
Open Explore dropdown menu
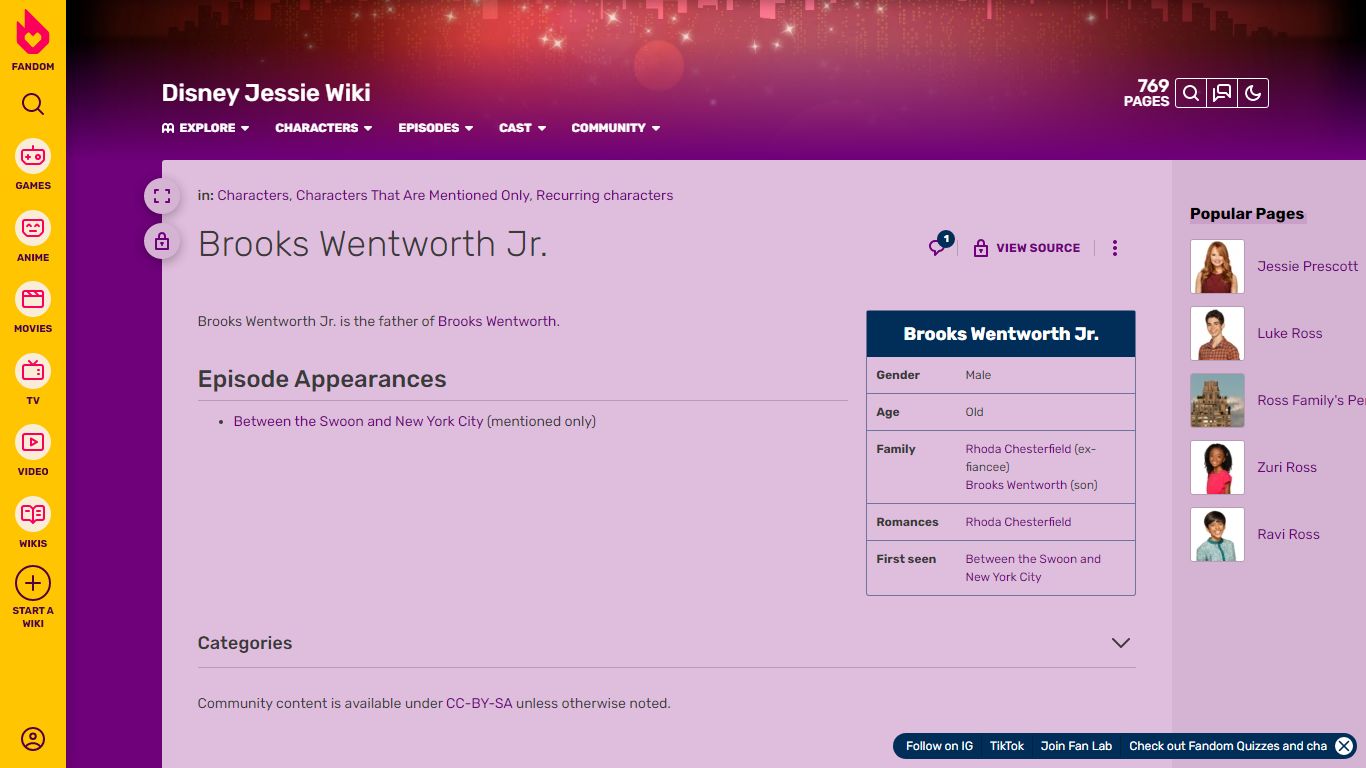point(205,128)
